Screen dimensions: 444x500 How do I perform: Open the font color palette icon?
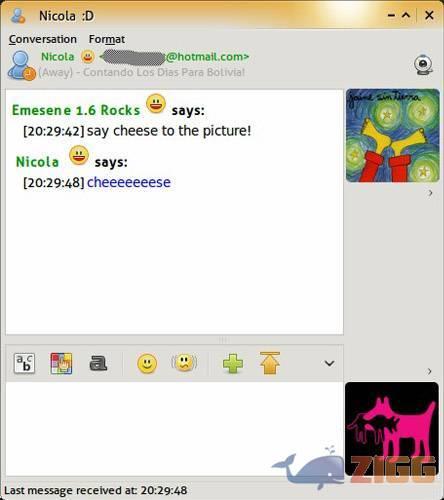point(61,363)
